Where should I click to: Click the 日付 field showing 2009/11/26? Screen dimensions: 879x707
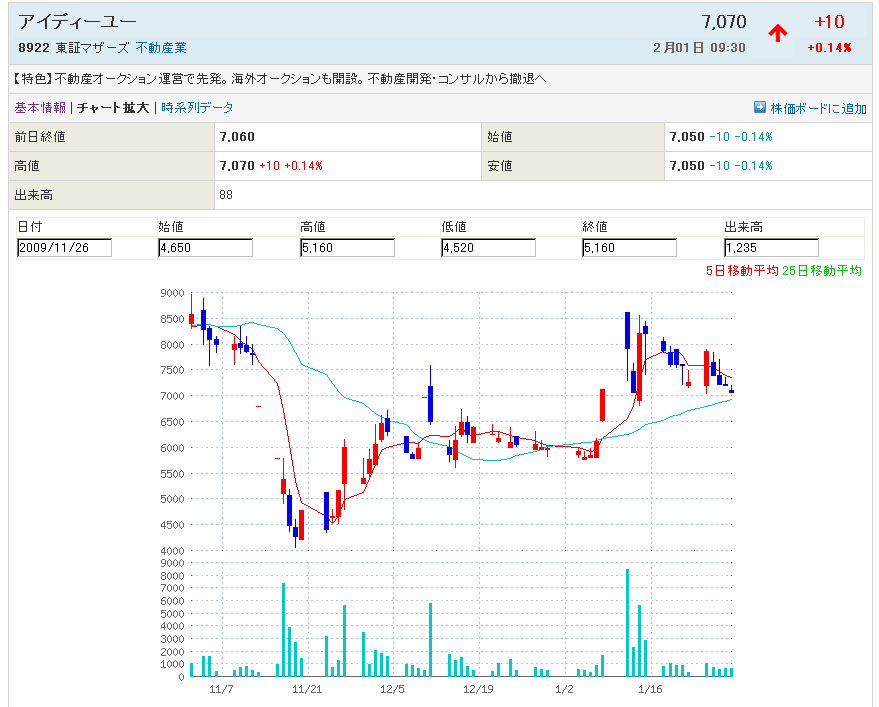coord(65,248)
